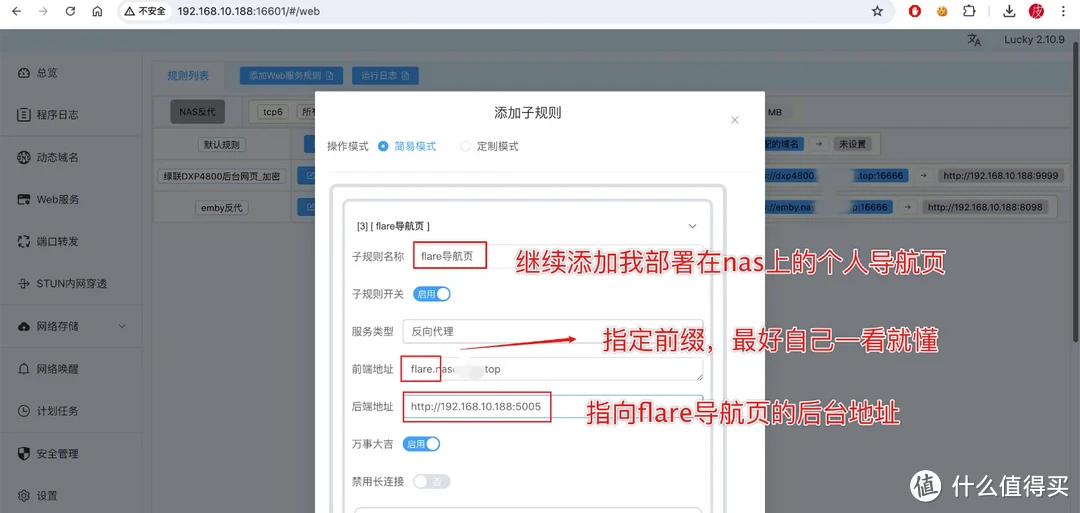Toggle the 子规则开关 switch
The image size is (1080, 513).
click(x=431, y=294)
